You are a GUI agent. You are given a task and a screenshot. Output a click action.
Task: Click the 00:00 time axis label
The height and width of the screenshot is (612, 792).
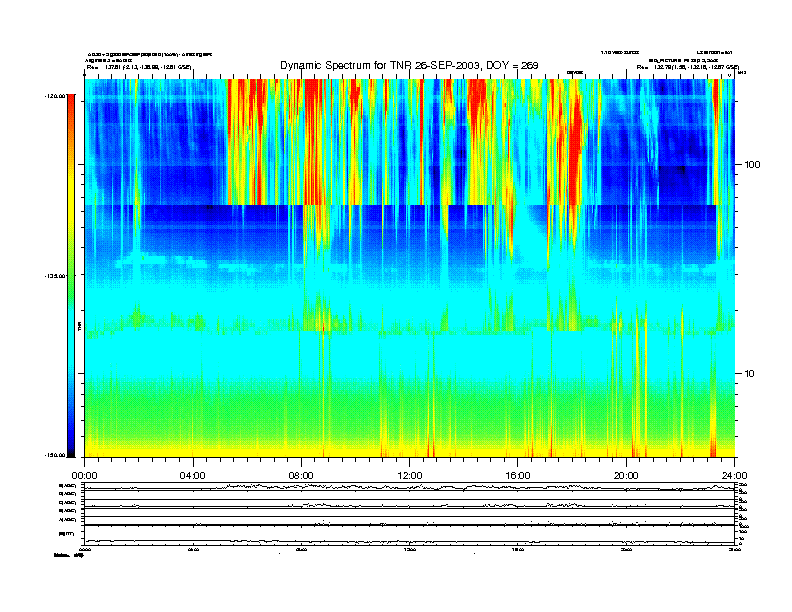pos(84,476)
